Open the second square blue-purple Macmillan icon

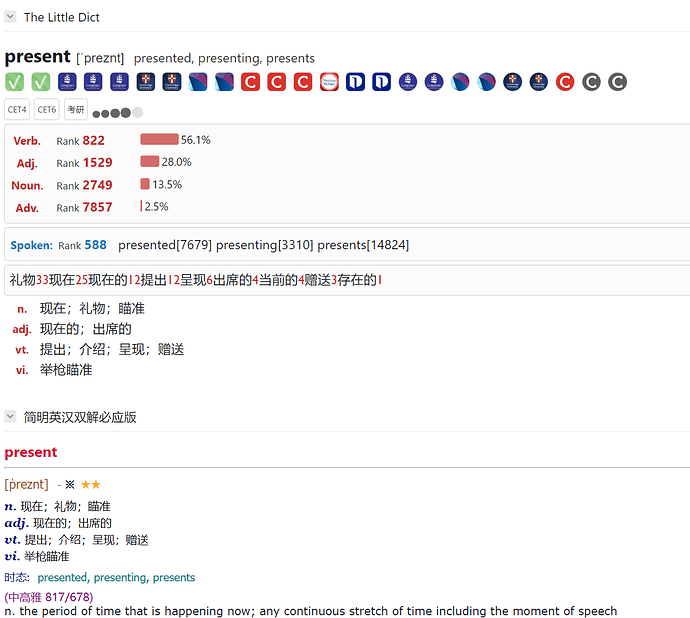point(224,82)
